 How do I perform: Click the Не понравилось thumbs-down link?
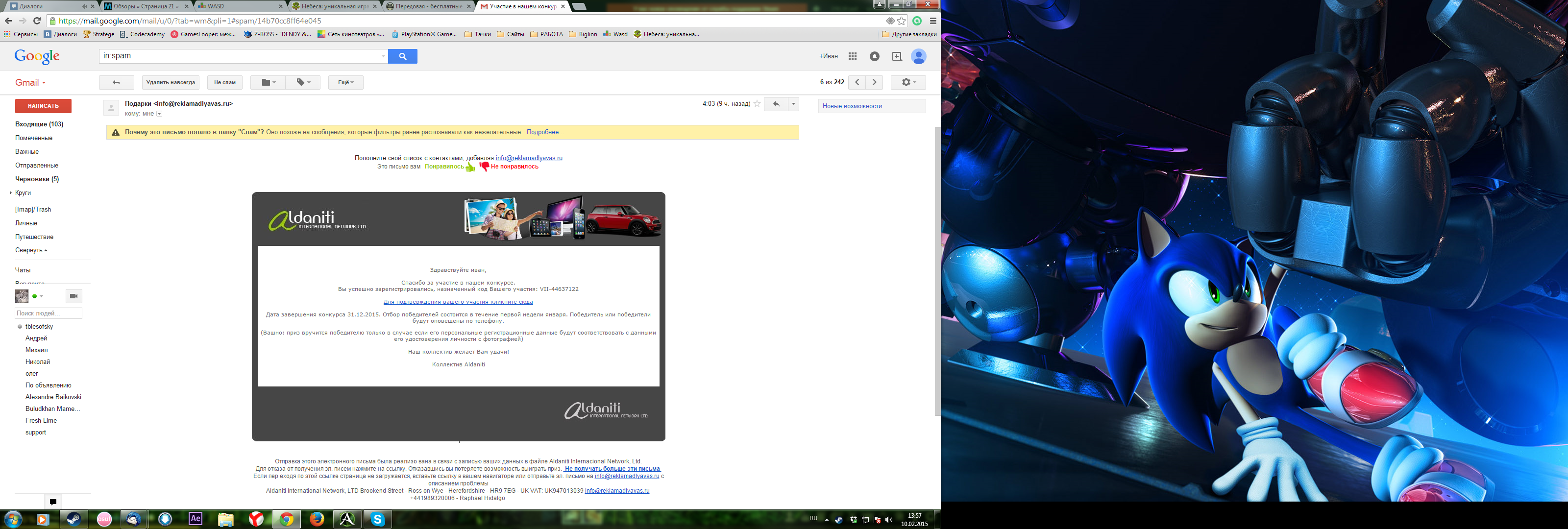[x=509, y=167]
